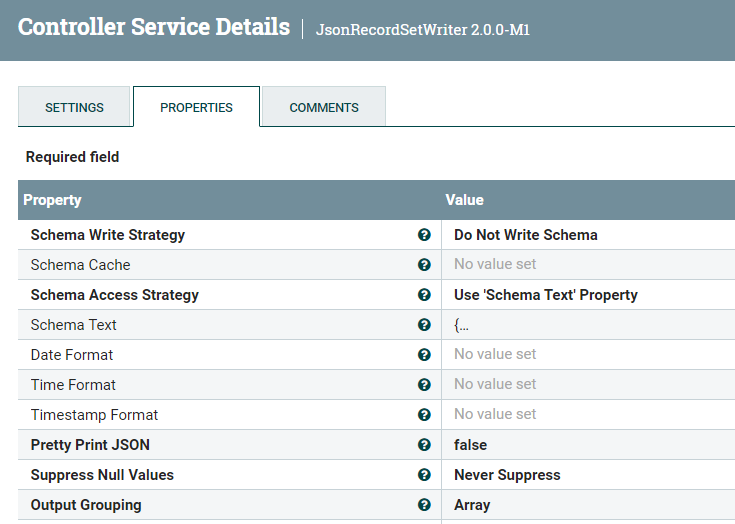The width and height of the screenshot is (735, 524).
Task: Toggle Pretty Print JSON false value
Action: [471, 445]
